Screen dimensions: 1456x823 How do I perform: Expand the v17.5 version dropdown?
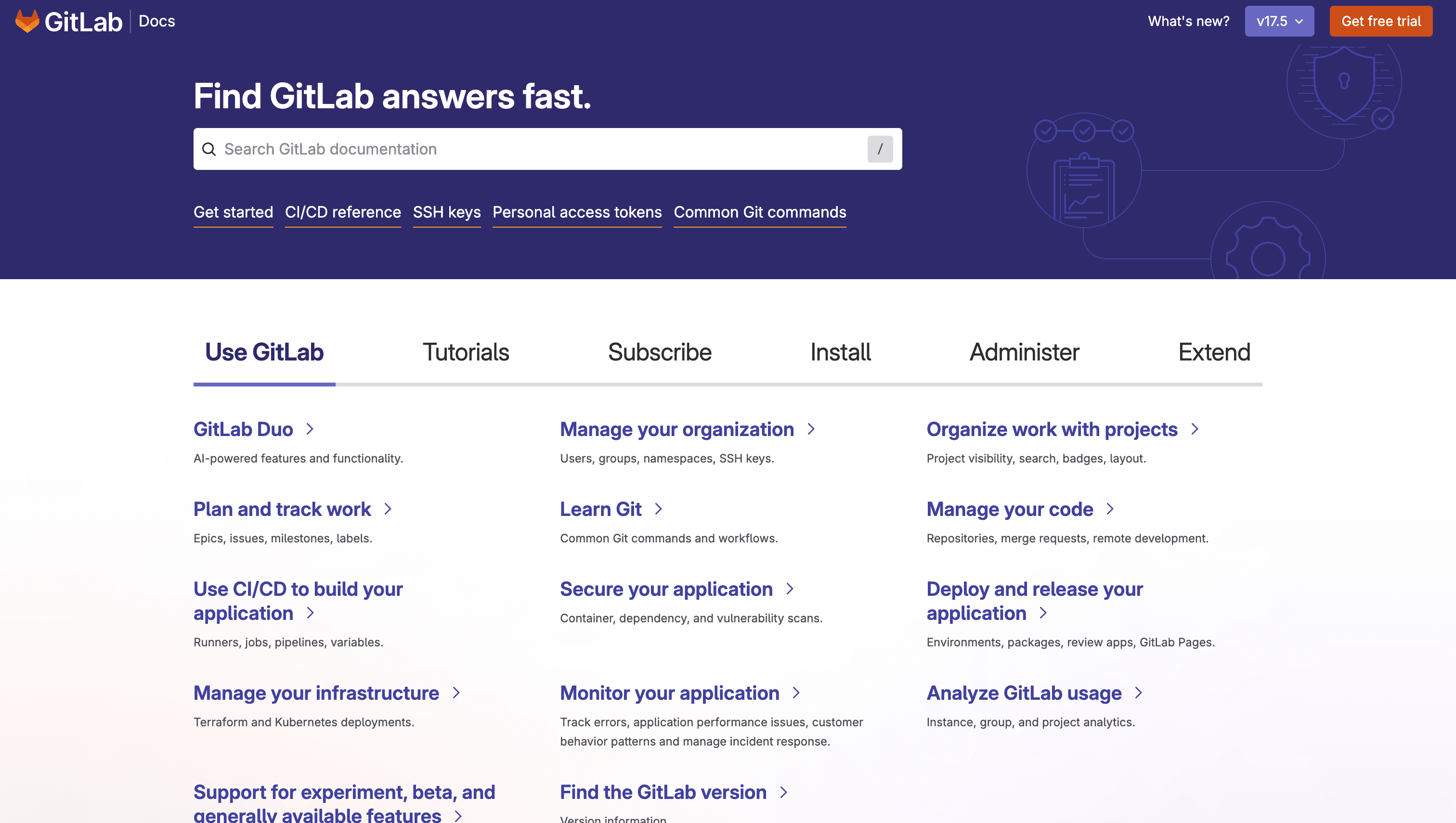(x=1280, y=21)
